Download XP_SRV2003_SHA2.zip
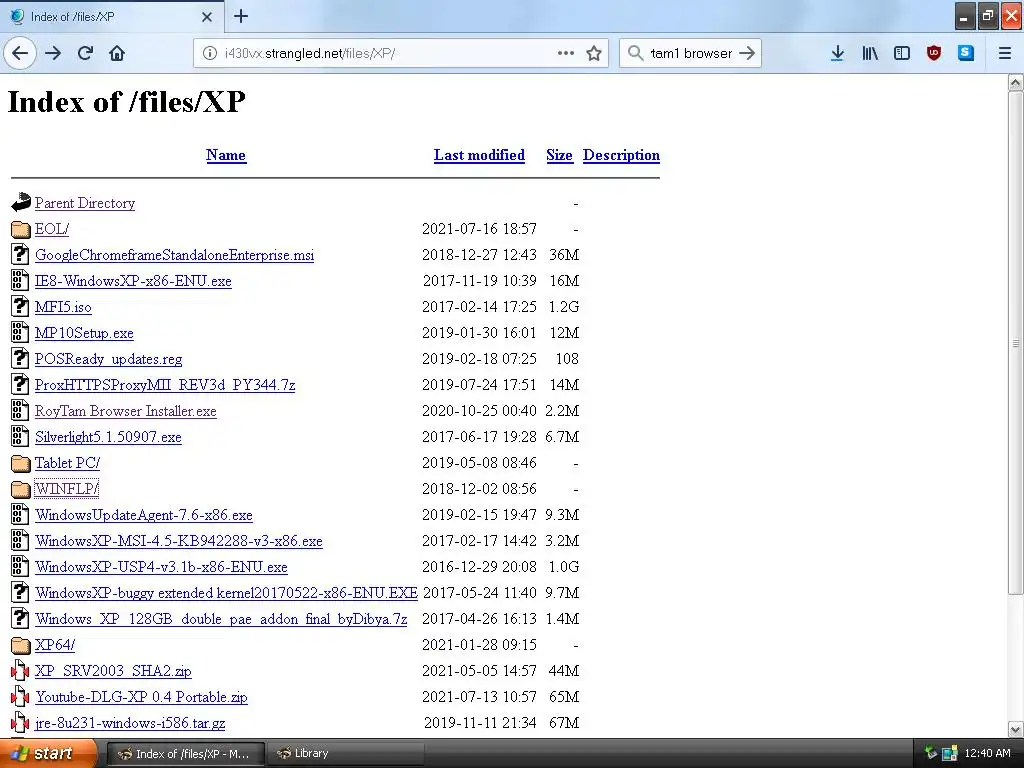1024x768 pixels. click(x=114, y=671)
